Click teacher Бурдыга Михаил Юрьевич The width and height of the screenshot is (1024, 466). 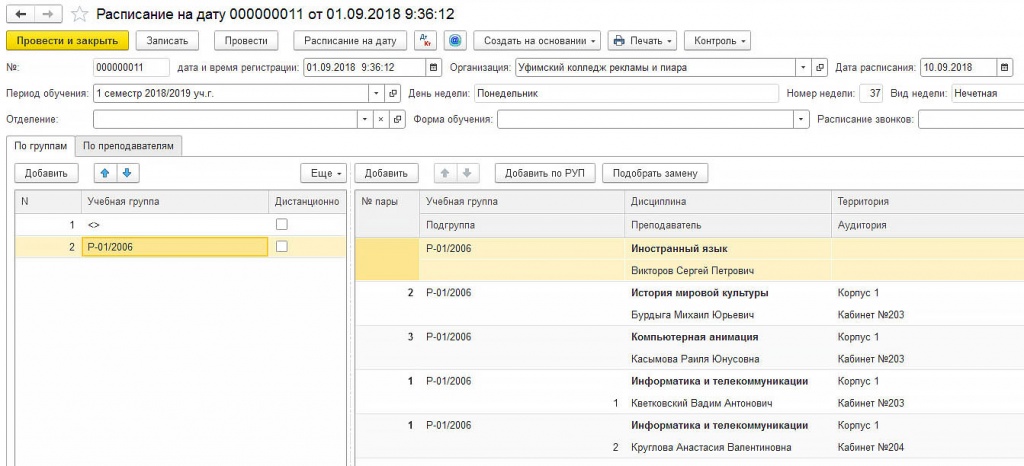[693, 315]
